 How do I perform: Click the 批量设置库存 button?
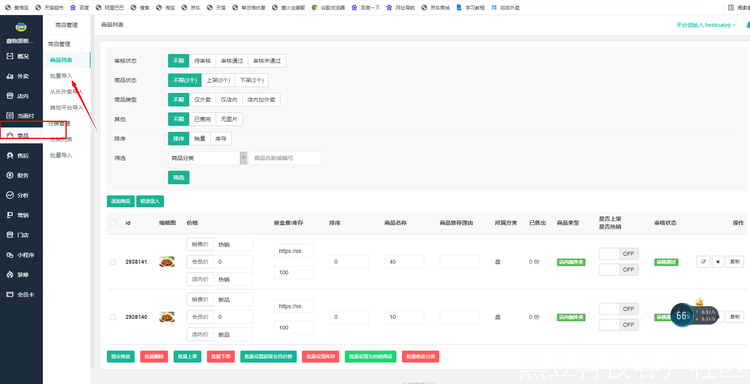click(320, 356)
